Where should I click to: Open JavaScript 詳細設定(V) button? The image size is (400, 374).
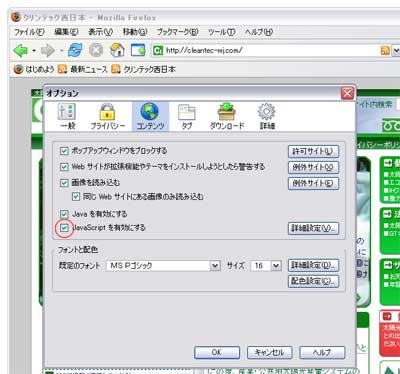[x=313, y=228]
